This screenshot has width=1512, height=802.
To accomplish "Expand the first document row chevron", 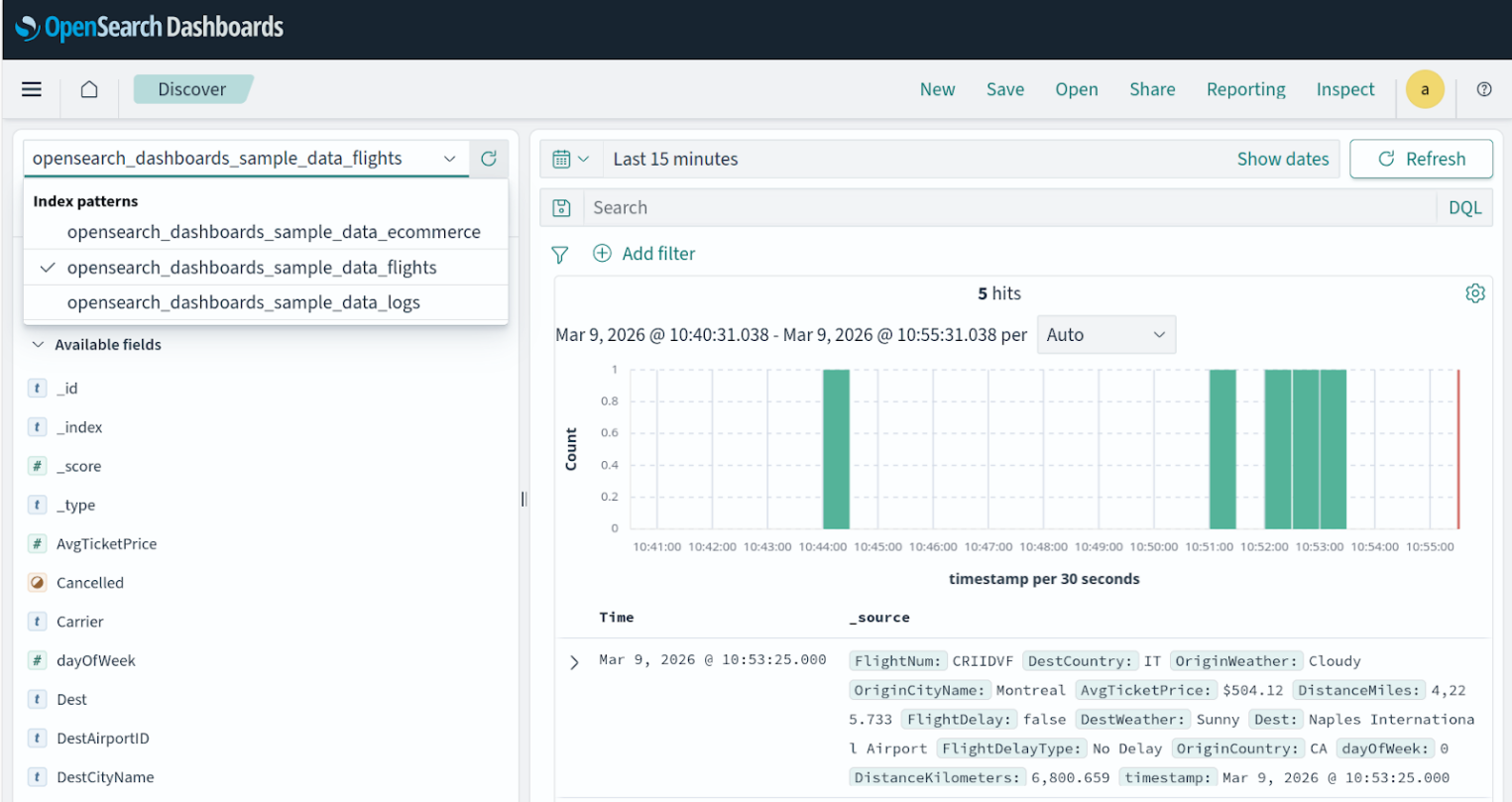I will (573, 662).
